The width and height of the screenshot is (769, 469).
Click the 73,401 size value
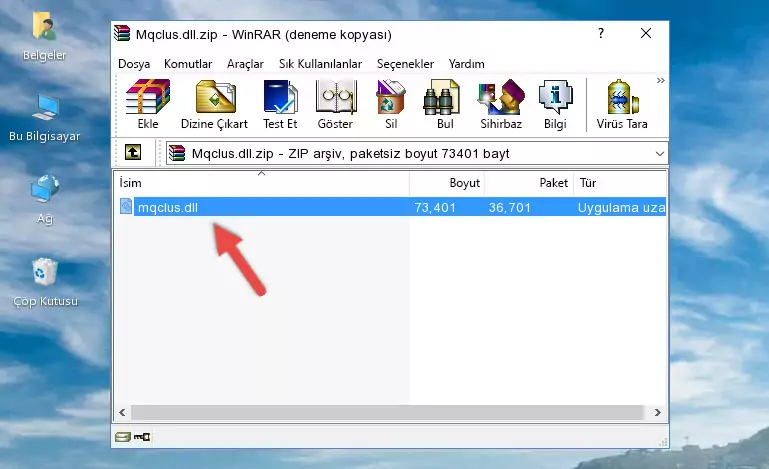435,208
